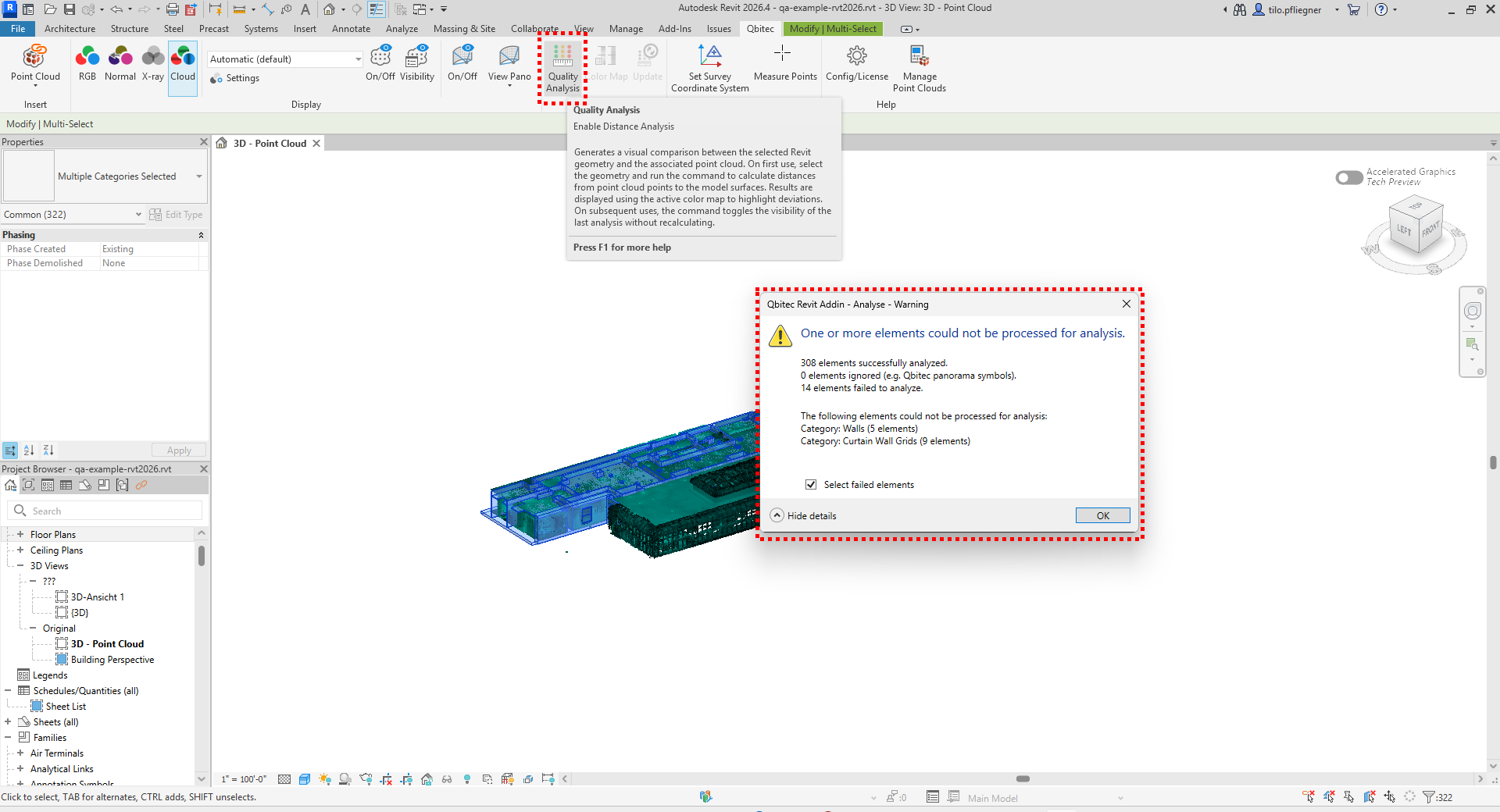The image size is (1500, 812).
Task: Close the 3D - Point Cloud view tab
Action: 316,144
